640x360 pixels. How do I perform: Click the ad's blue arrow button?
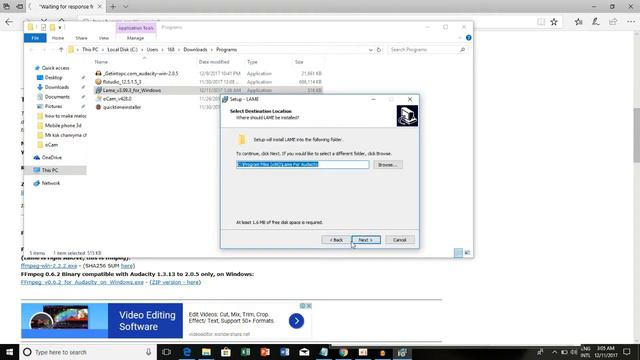coord(296,321)
